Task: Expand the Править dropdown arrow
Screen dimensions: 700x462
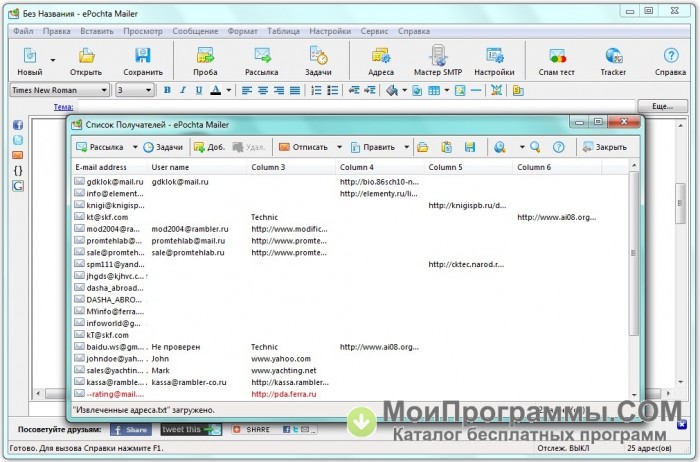Action: coord(406,147)
